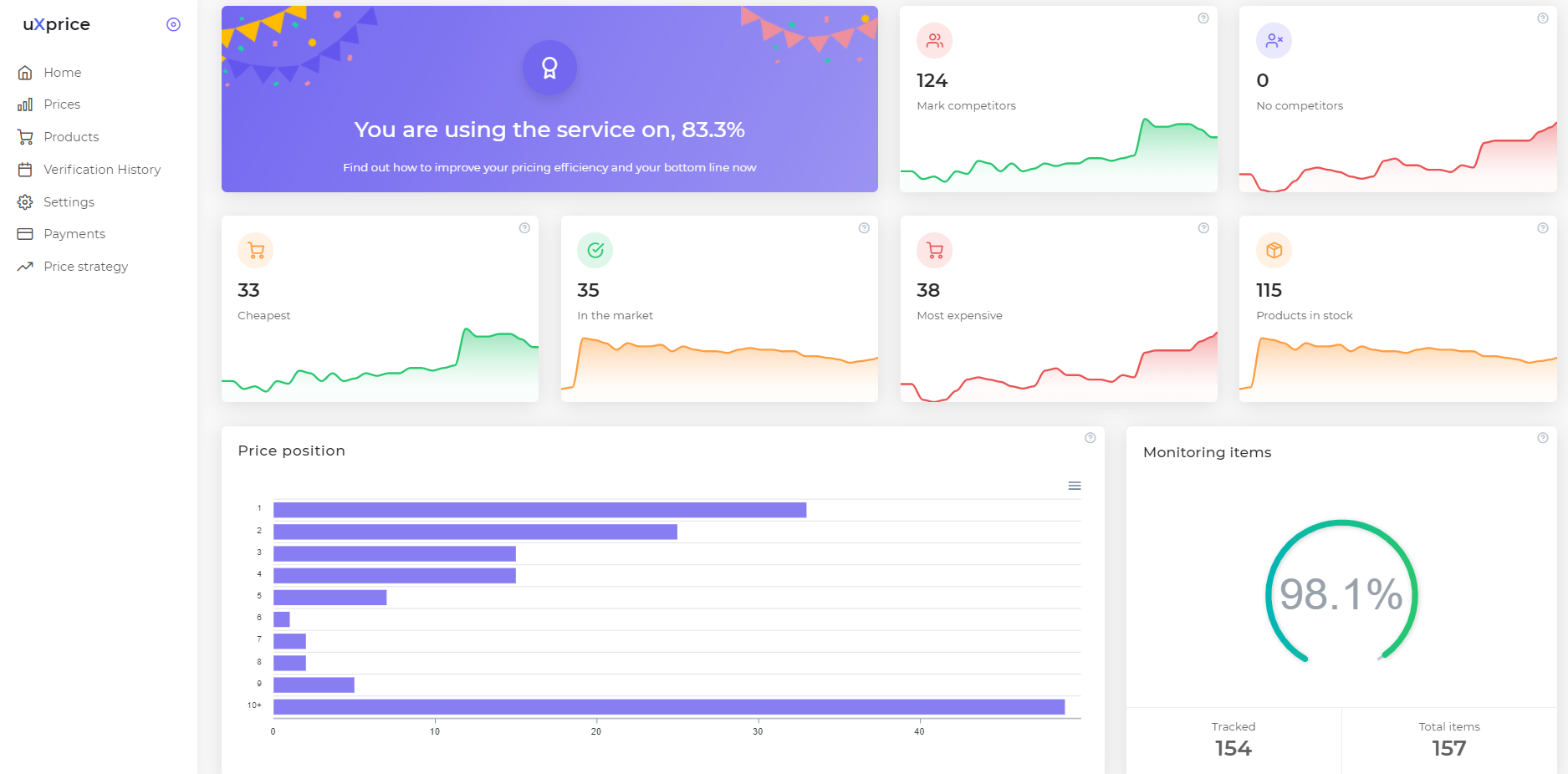Image resolution: width=1568 pixels, height=774 pixels.
Task: Click the position 5 bar in chart
Action: [x=330, y=598]
